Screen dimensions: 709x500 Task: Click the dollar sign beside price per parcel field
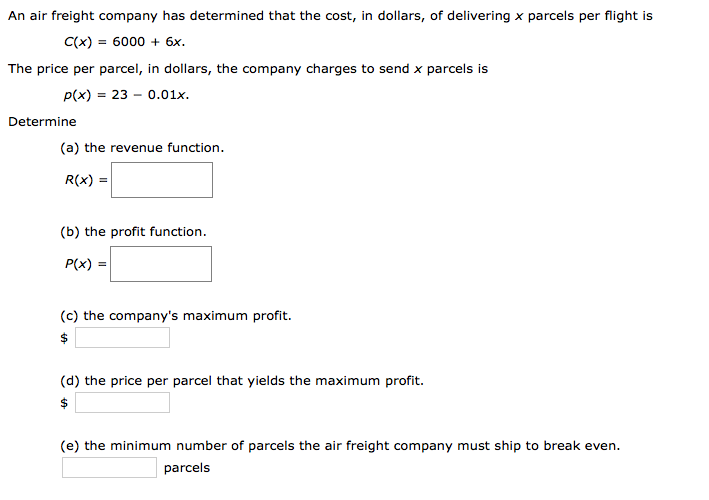pyautogui.click(x=64, y=402)
